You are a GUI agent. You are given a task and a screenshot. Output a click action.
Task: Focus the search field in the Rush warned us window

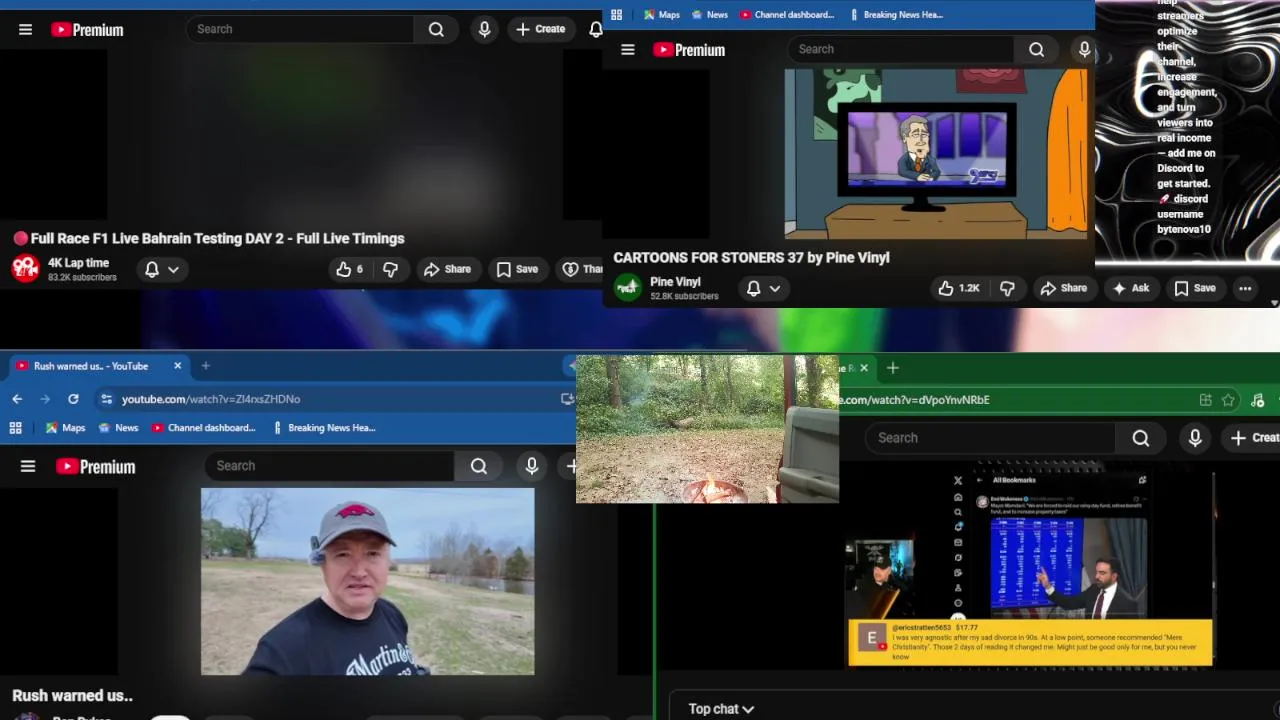pyautogui.click(x=330, y=466)
